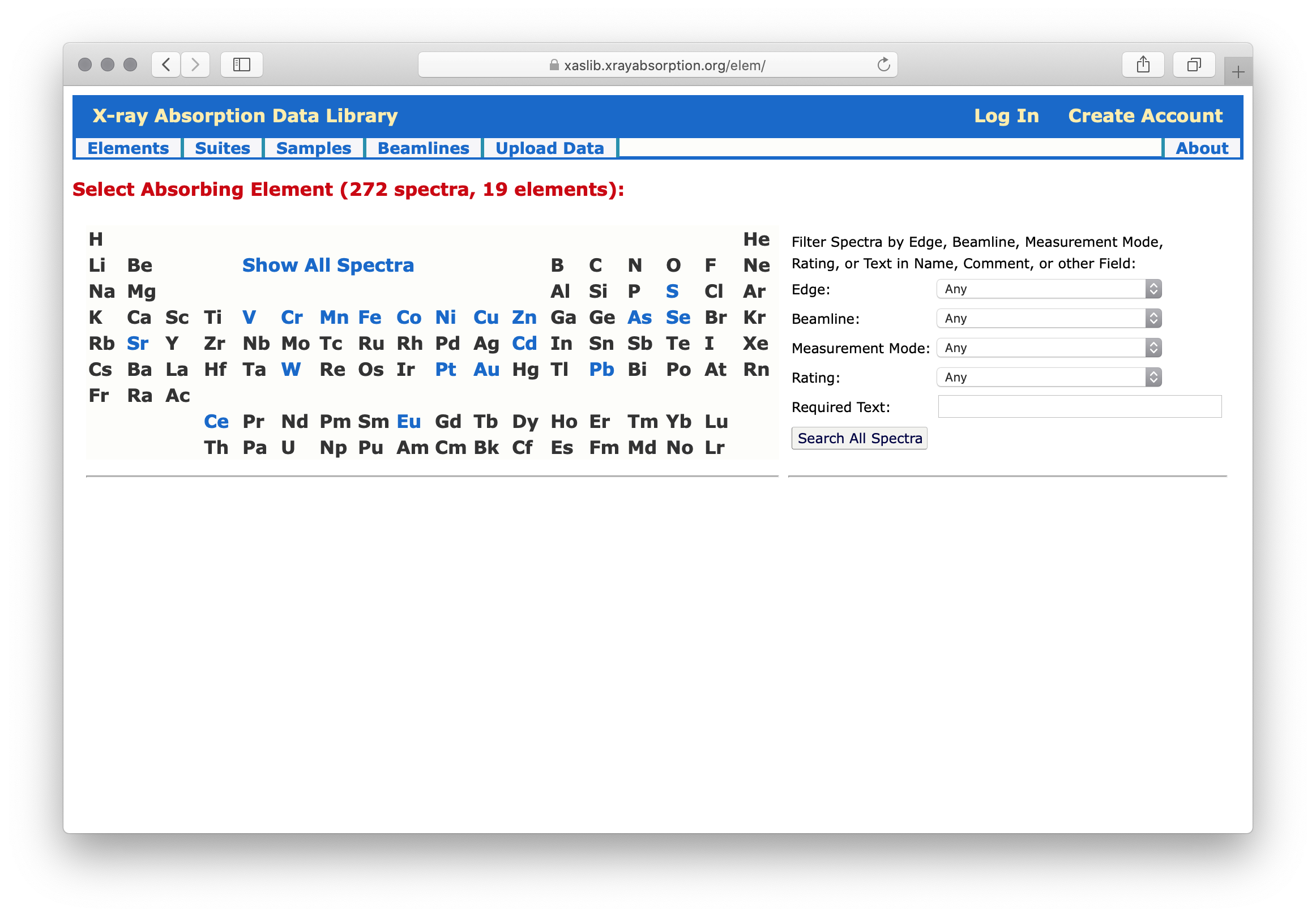Screen dimensions: 1316x917
Task: Click the He element text
Action: click(x=756, y=239)
